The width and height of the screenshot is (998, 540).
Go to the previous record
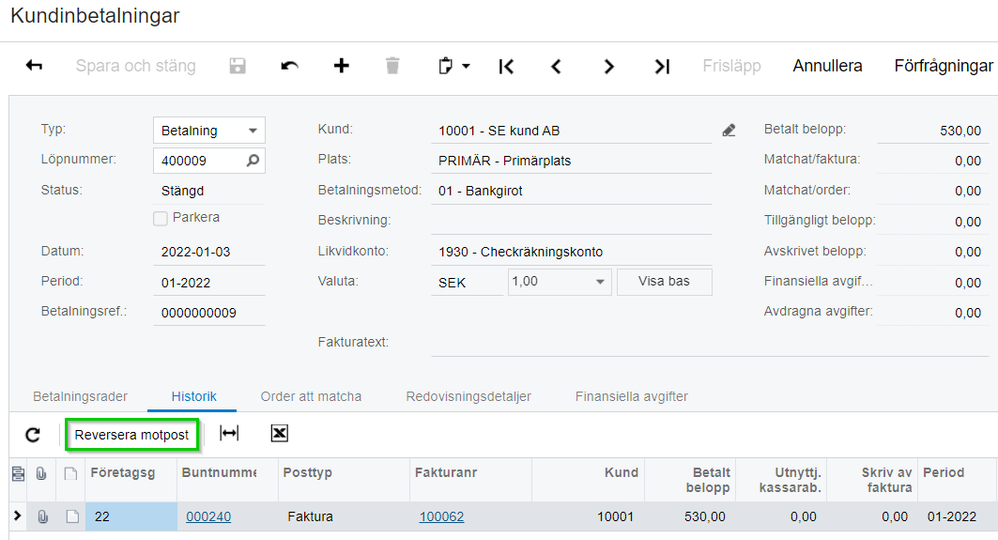tap(556, 66)
